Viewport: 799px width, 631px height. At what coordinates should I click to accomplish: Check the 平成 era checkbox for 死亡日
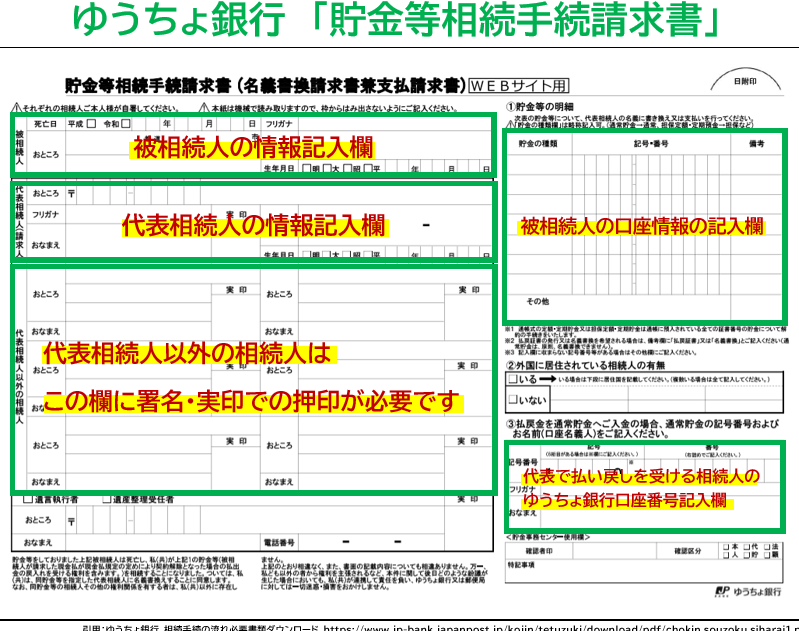click(90, 124)
